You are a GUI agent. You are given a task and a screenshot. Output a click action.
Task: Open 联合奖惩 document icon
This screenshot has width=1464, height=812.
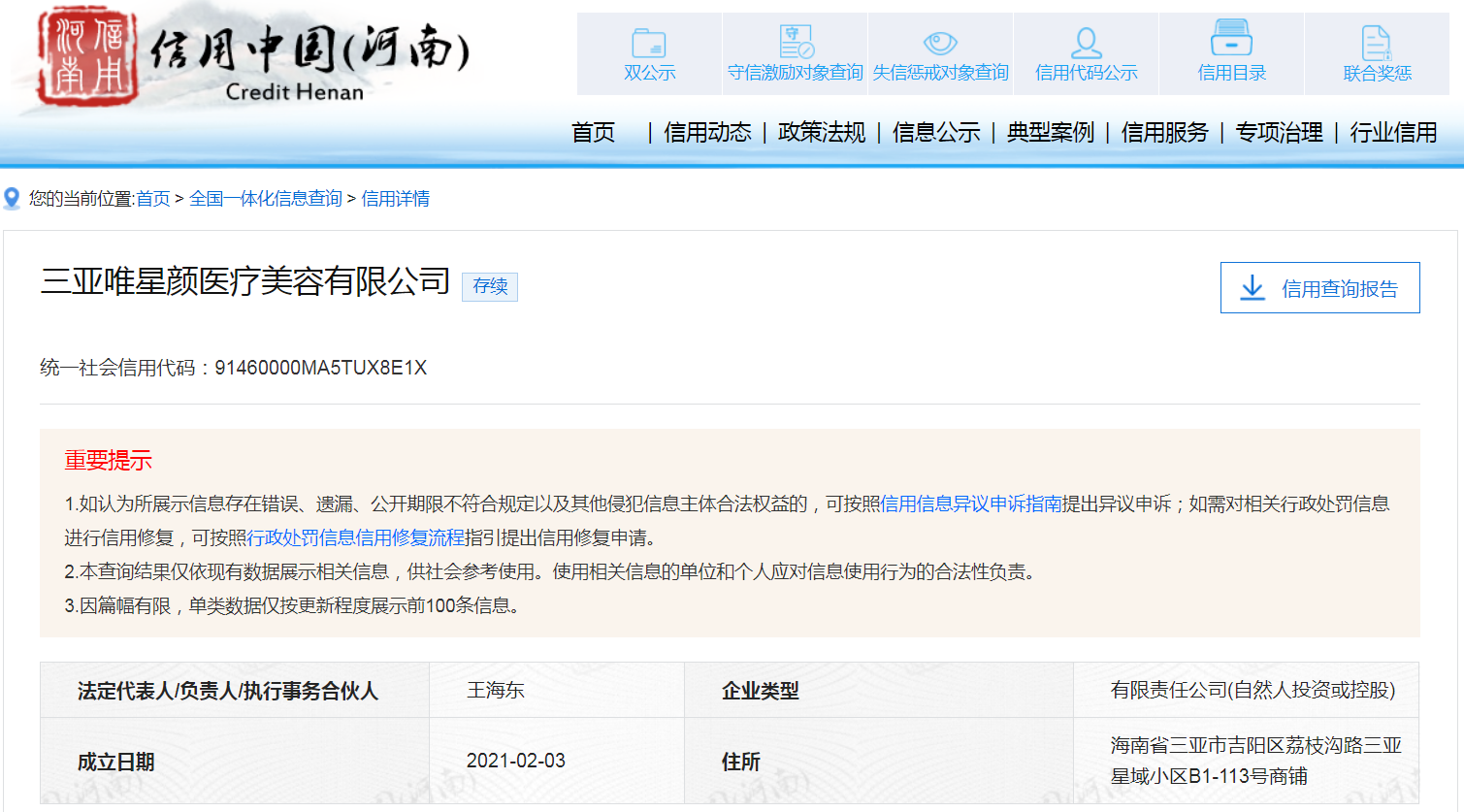[1377, 43]
